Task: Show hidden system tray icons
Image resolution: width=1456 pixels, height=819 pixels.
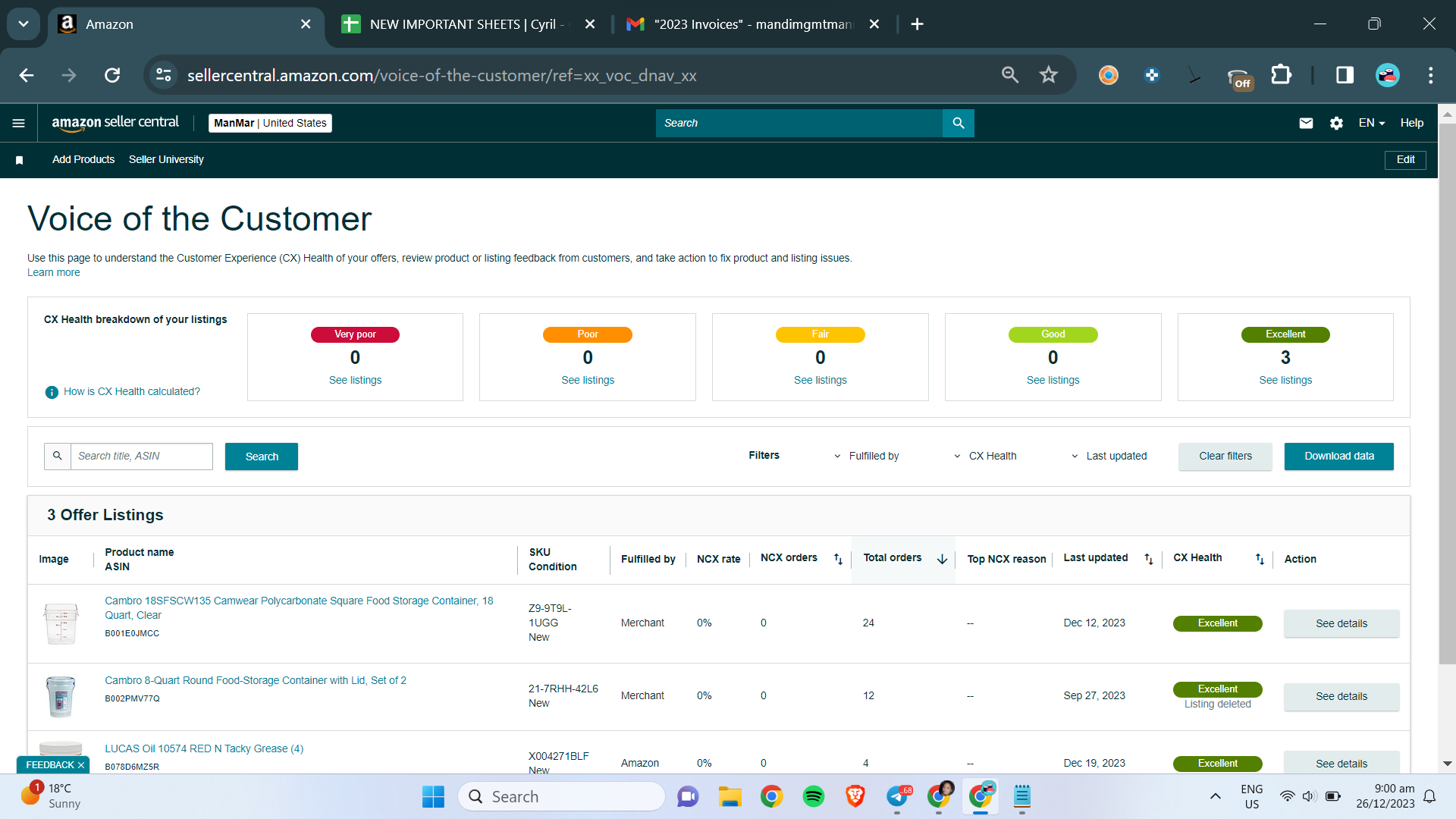Action: pos(1216,796)
